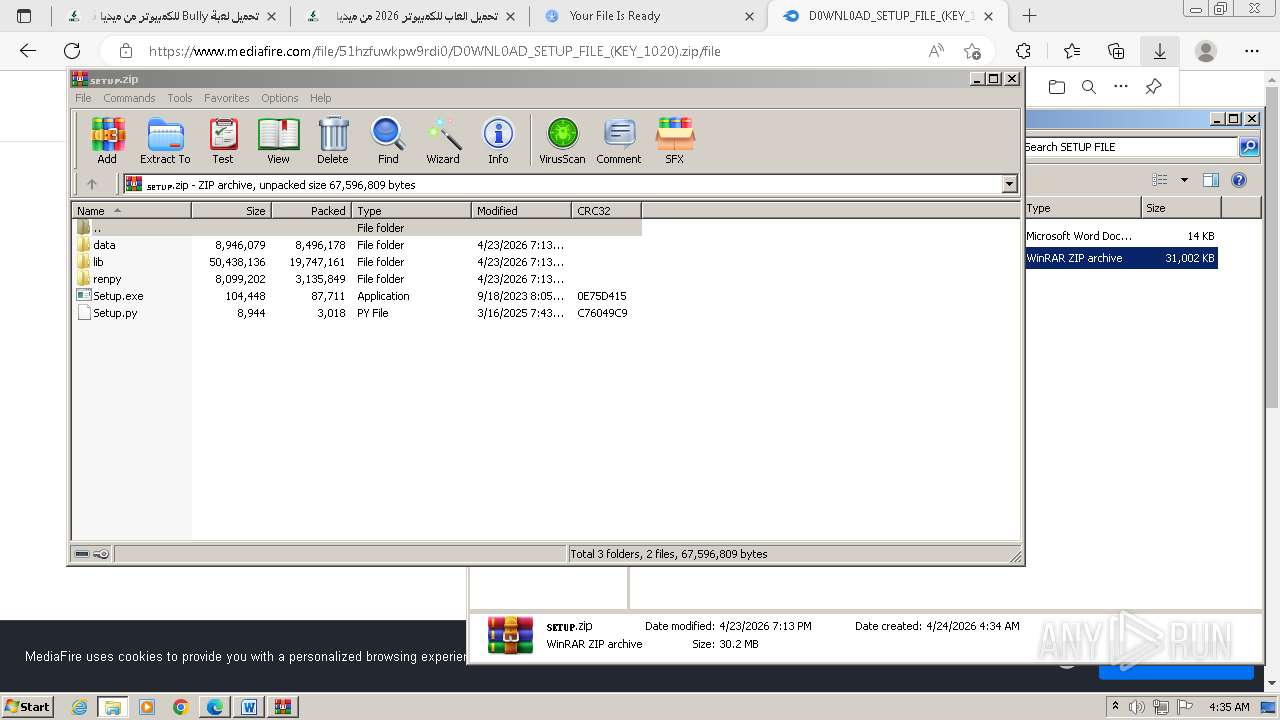Image resolution: width=1280 pixels, height=720 pixels.
Task: Click the key icon in WinRAR status bar
Action: 102,554
